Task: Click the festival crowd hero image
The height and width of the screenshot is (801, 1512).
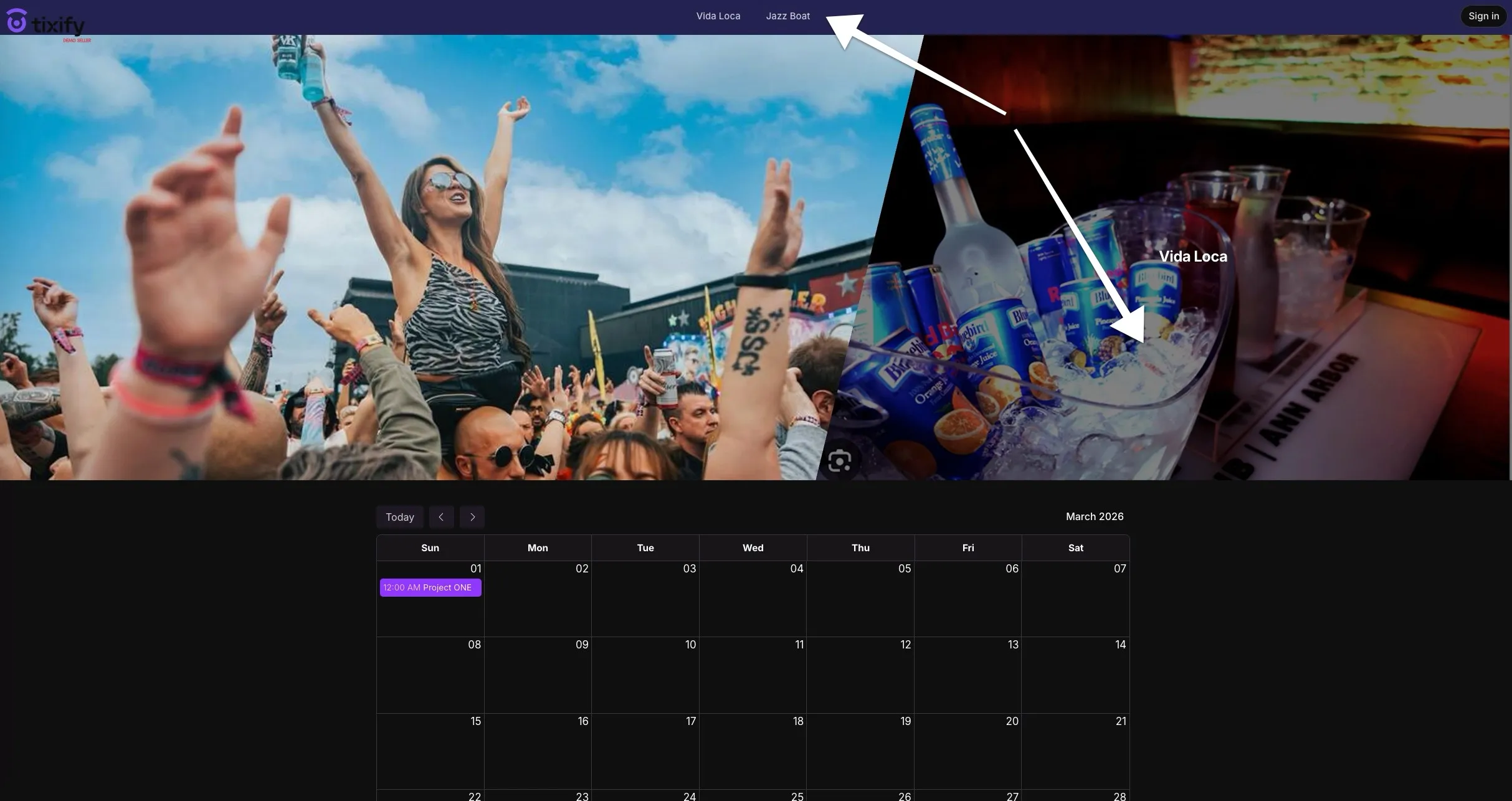Action: (436, 257)
